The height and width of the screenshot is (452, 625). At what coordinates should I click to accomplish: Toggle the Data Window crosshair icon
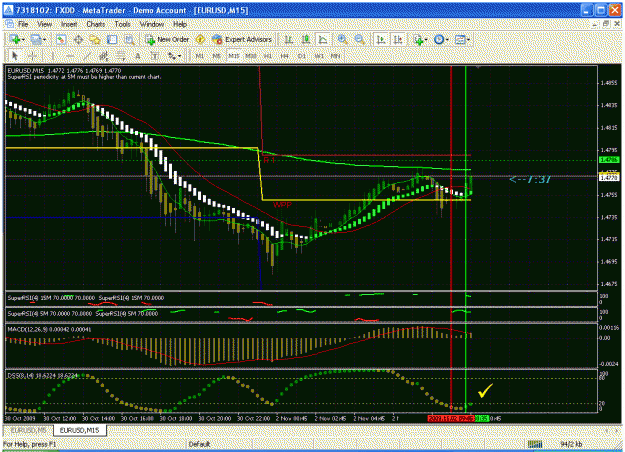79,39
